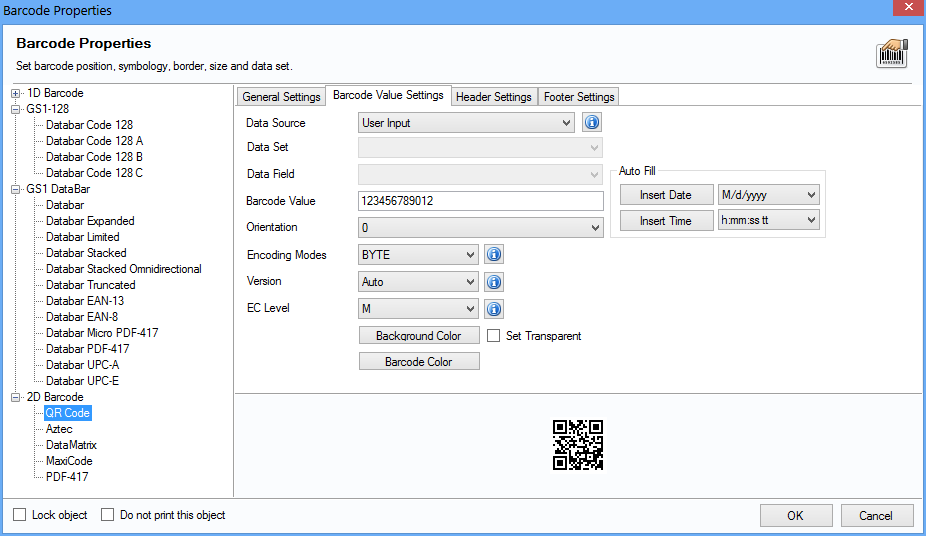Click the Barcode Value input field
This screenshot has width=926, height=536.
coord(480,201)
